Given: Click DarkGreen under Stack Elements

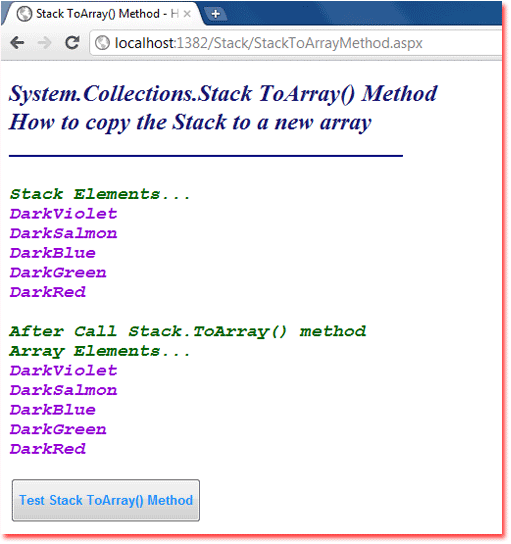Looking at the screenshot, I should point(58,273).
